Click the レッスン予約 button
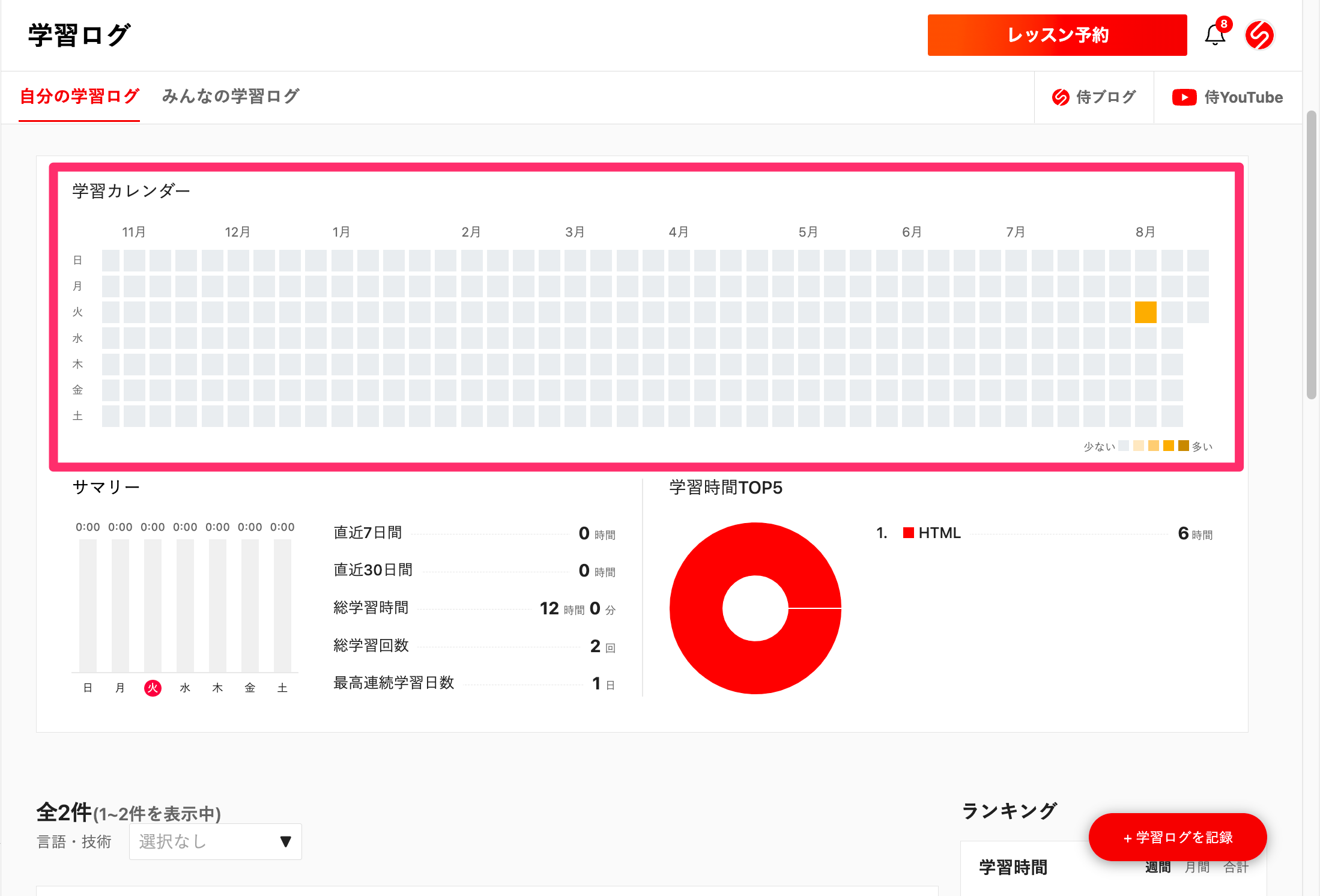Image resolution: width=1320 pixels, height=896 pixels. point(1057,35)
